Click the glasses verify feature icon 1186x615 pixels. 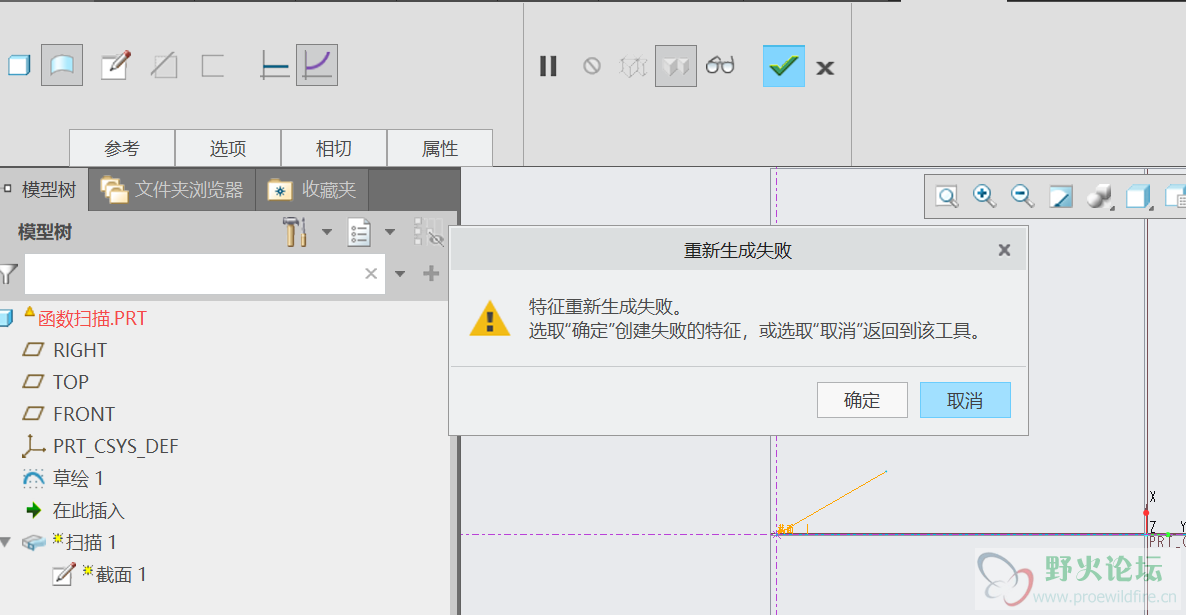coord(720,65)
